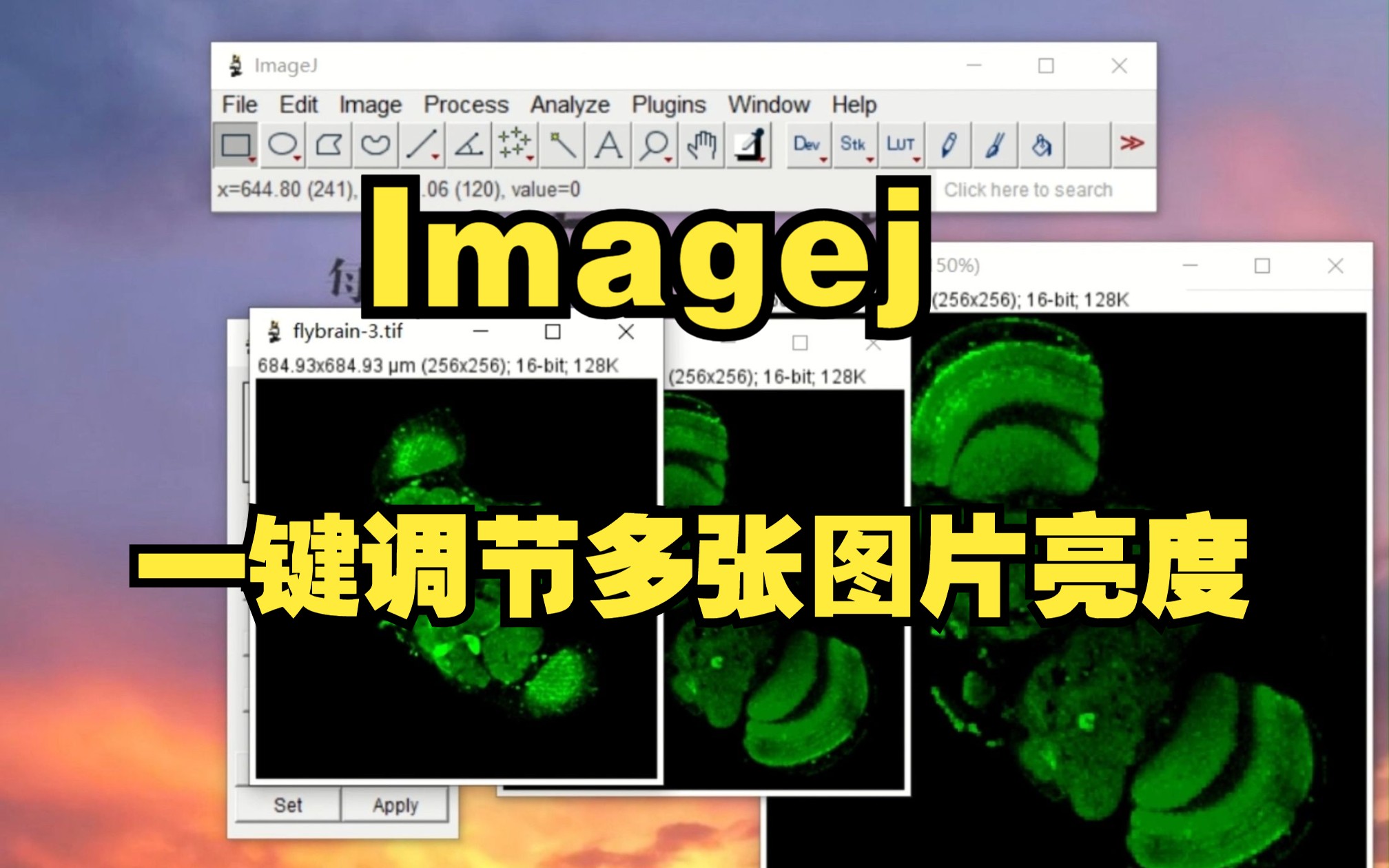Select the Magnifying glass tool
This screenshot has width=1389, height=868.
coord(655,145)
